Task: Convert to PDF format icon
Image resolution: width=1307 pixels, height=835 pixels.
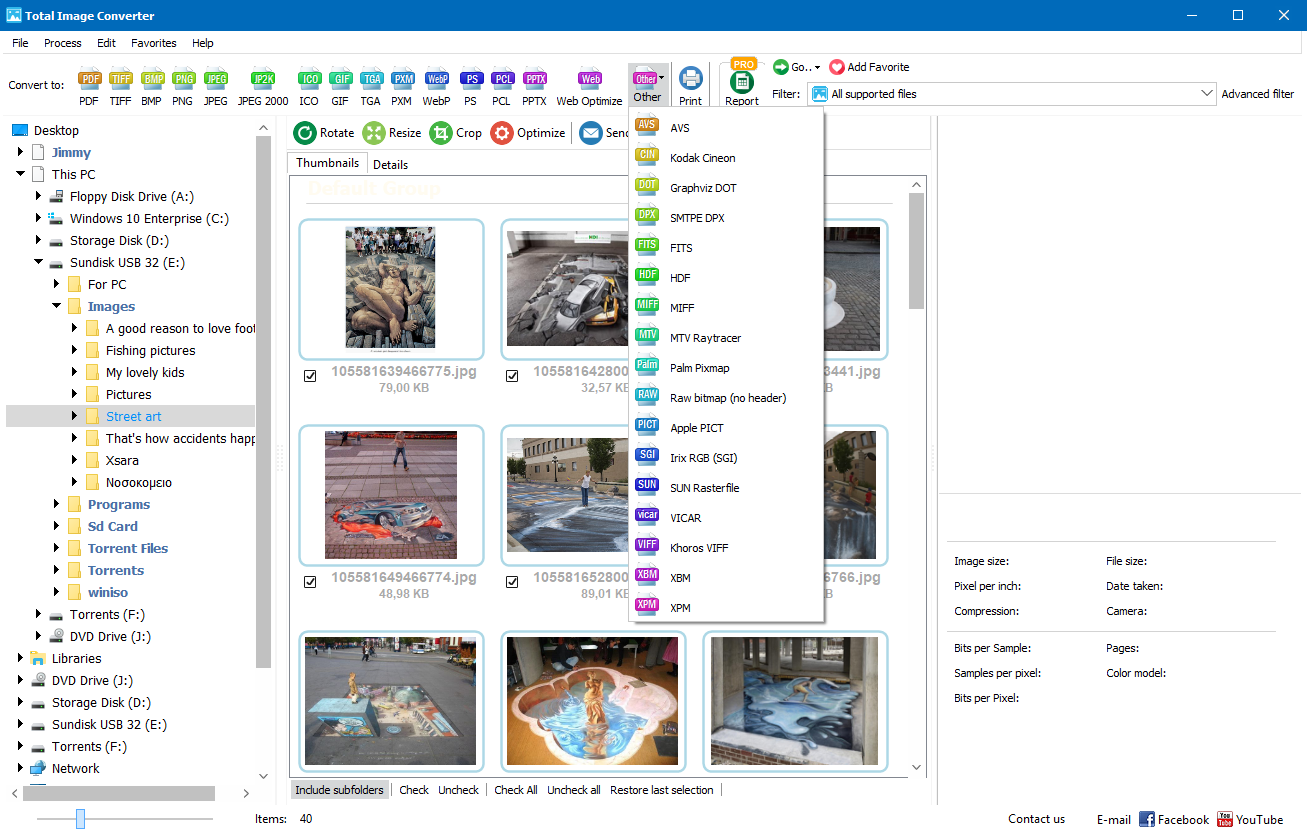Action: click(x=89, y=87)
